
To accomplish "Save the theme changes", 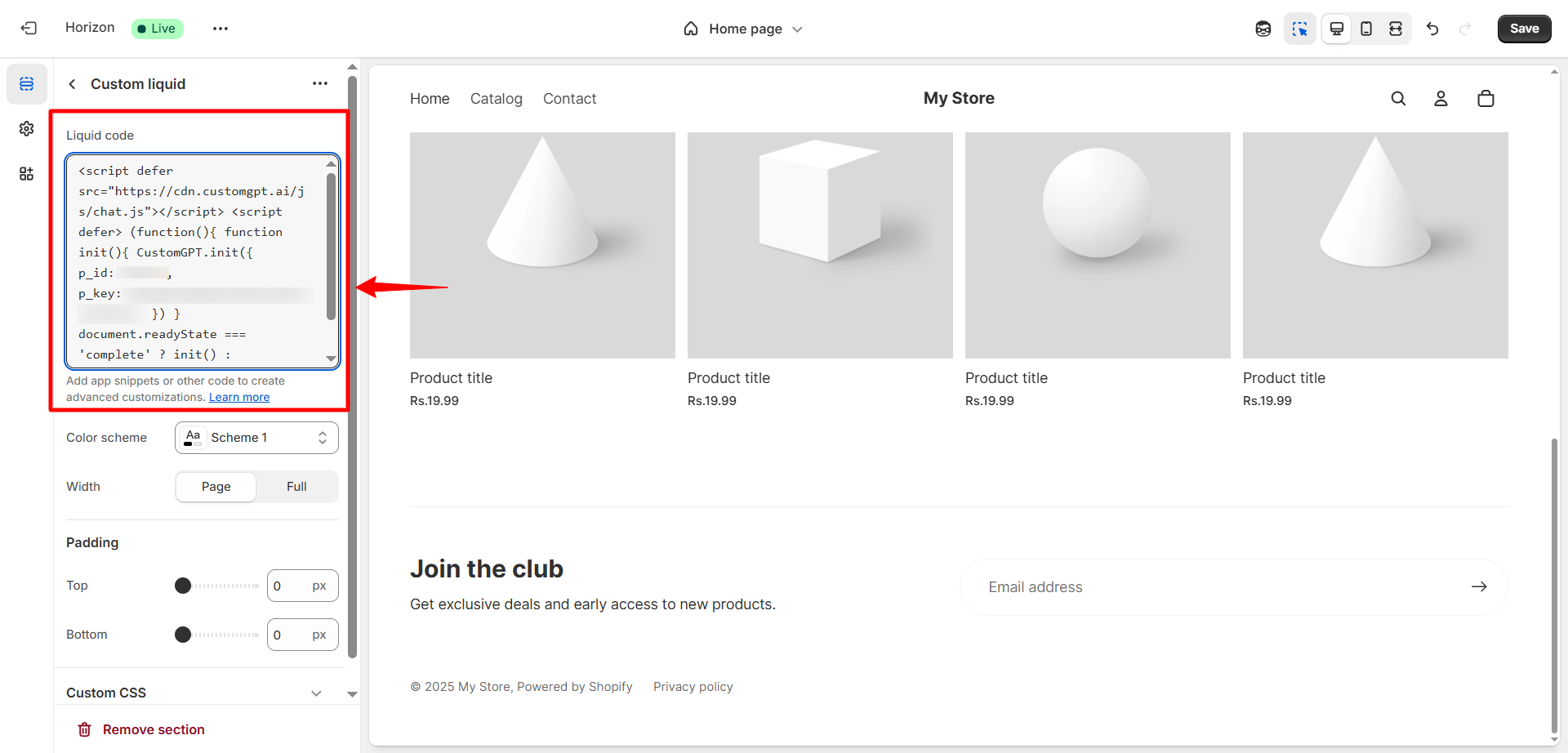I will coord(1524,29).
